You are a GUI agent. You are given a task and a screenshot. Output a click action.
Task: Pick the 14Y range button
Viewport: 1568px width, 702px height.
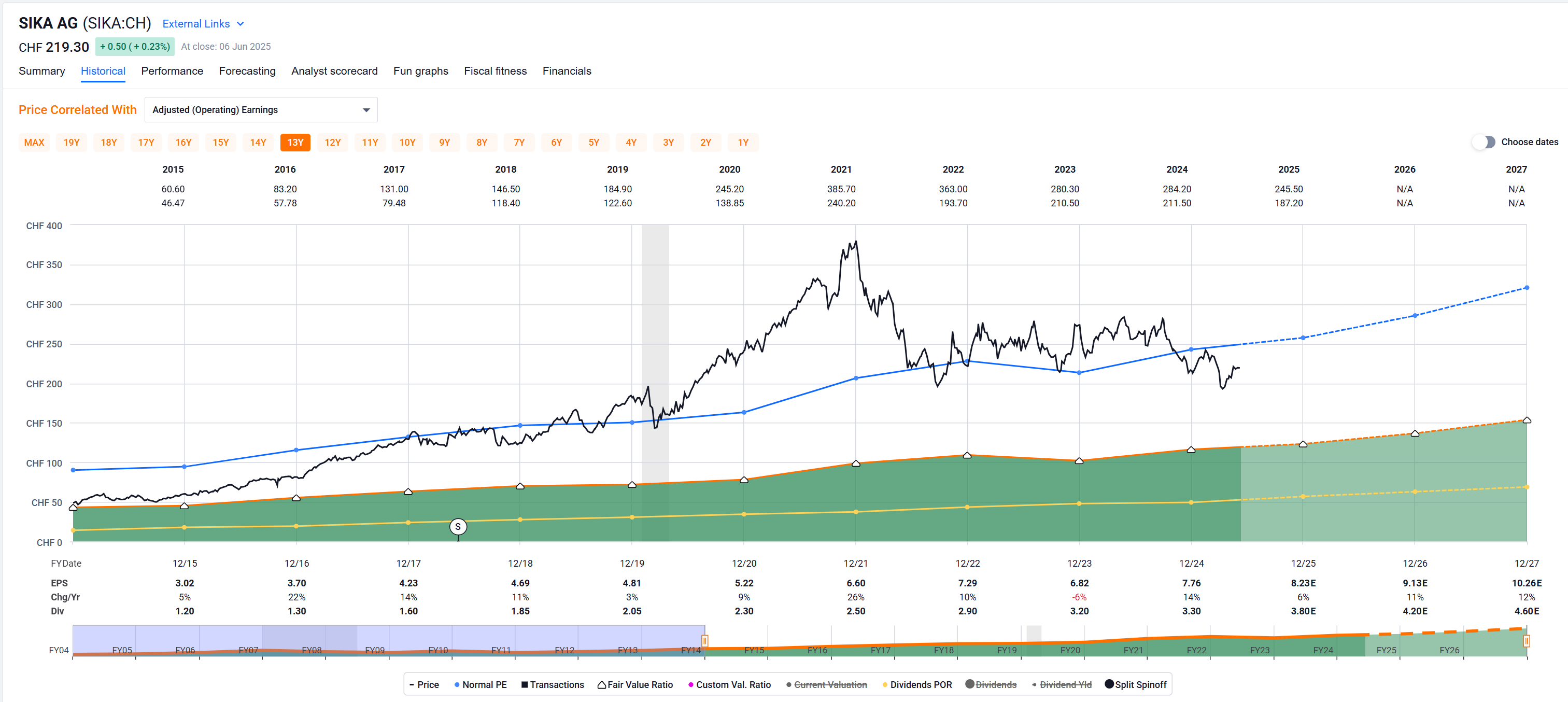[258, 143]
